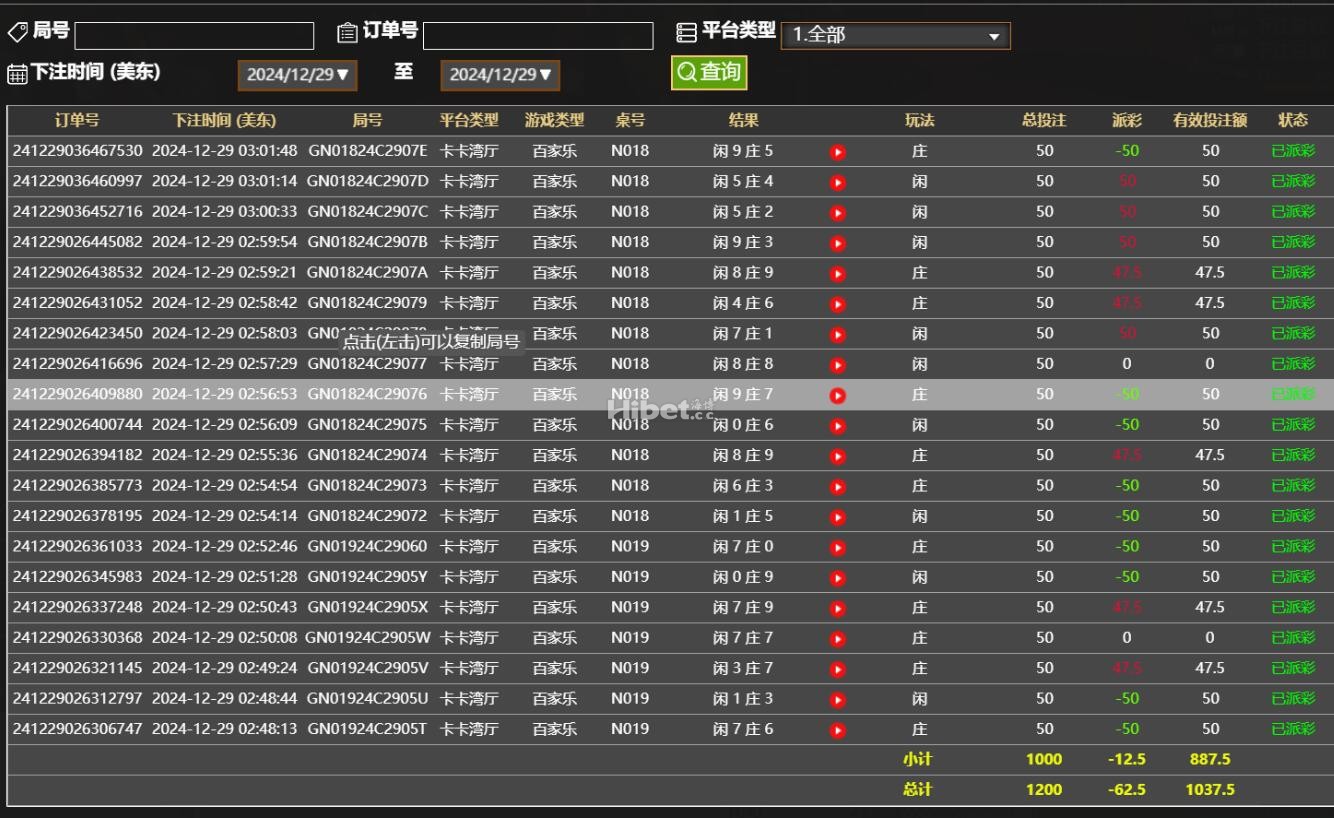Viewport: 1334px width, 818px height.
Task: Select order number 241229026361033
Action: point(77,546)
